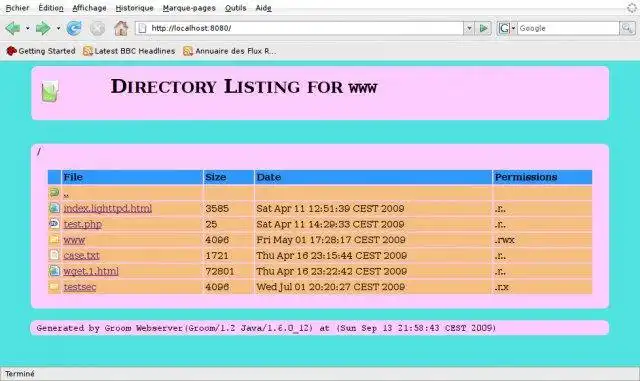
Task: Click the green Go button beside the address bar
Action: 484,28
